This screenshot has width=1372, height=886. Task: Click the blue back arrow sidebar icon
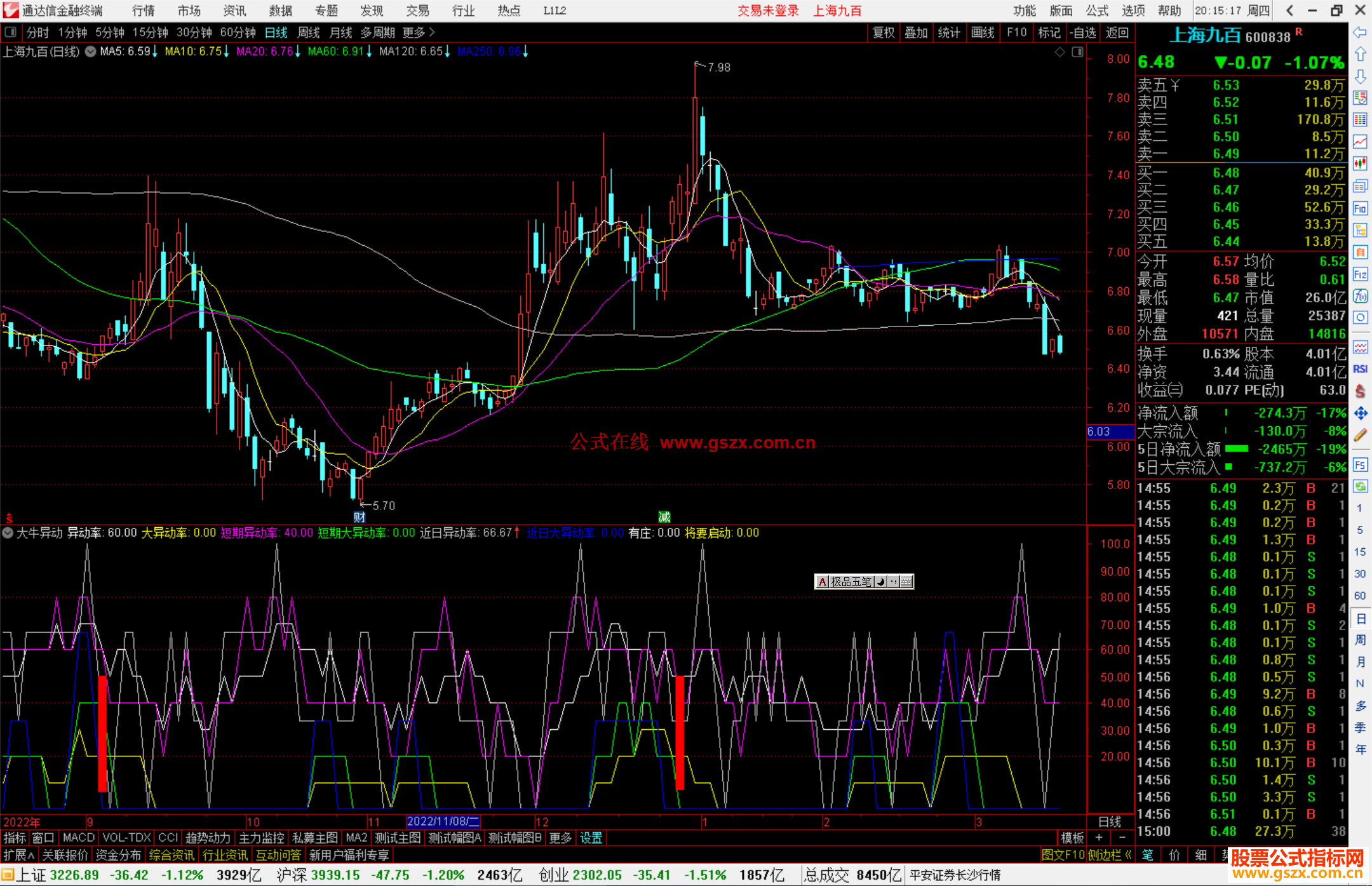click(x=1360, y=32)
